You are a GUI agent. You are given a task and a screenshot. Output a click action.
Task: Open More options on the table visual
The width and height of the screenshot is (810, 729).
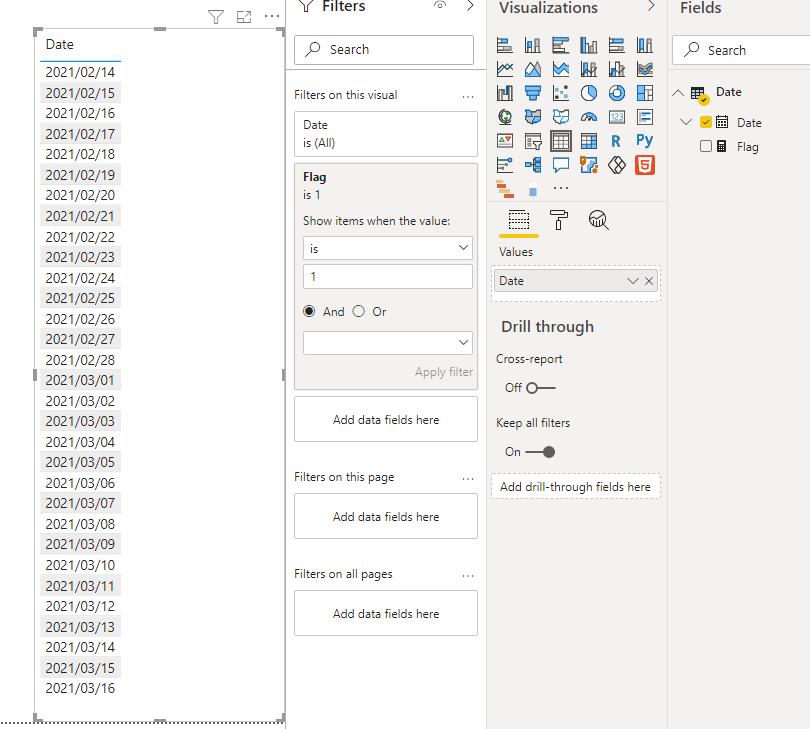click(272, 17)
